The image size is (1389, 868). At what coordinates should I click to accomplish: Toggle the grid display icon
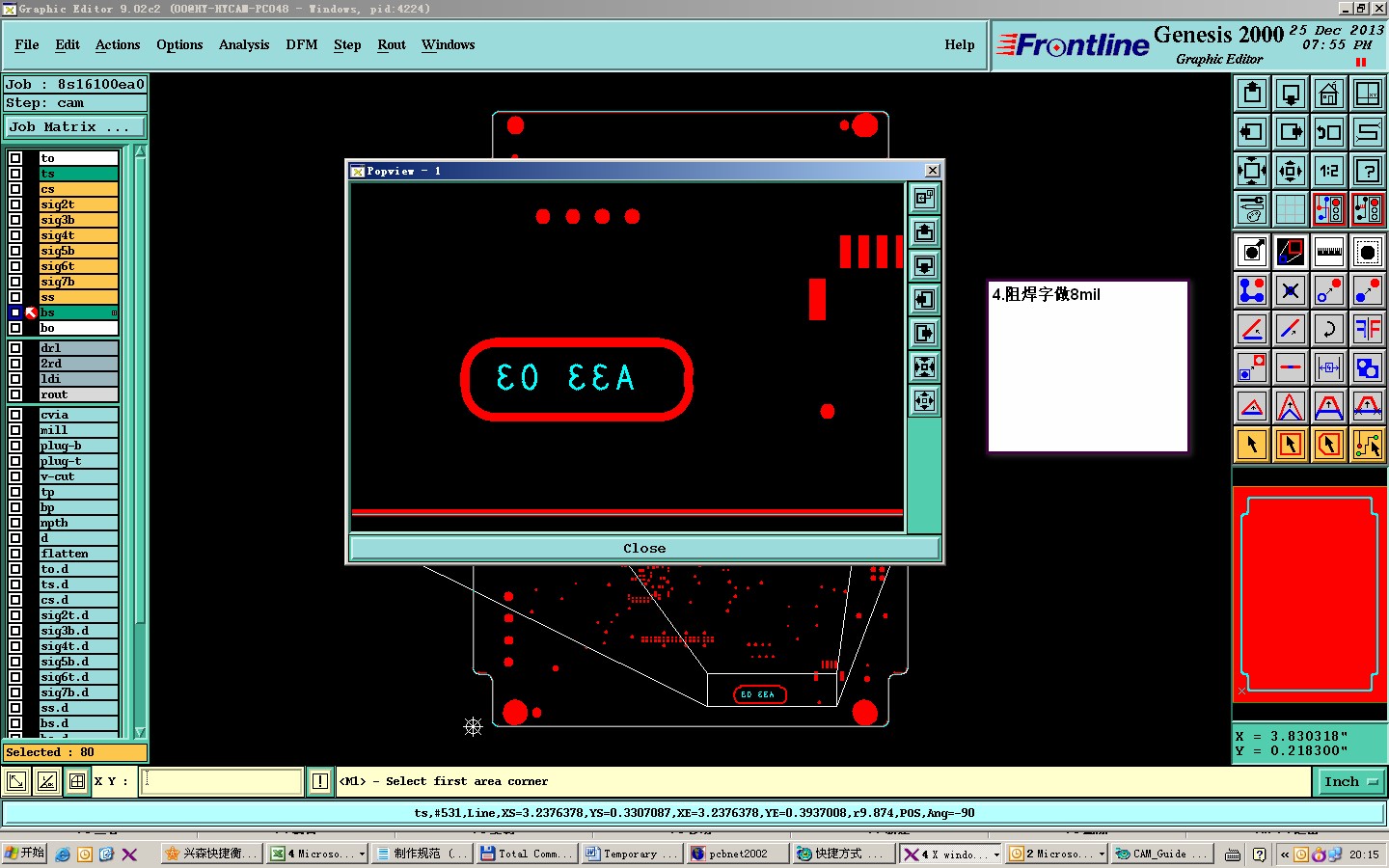[x=1291, y=209]
